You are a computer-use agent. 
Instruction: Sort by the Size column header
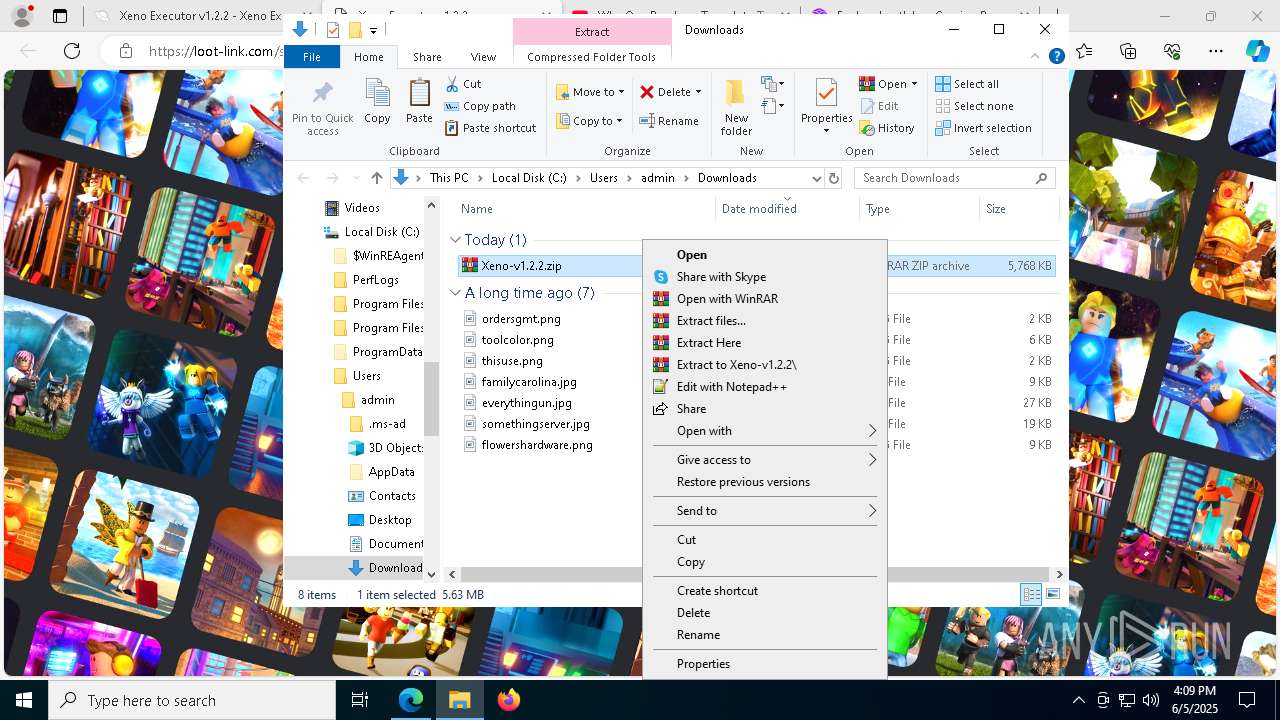pyautogui.click(x=1018, y=209)
